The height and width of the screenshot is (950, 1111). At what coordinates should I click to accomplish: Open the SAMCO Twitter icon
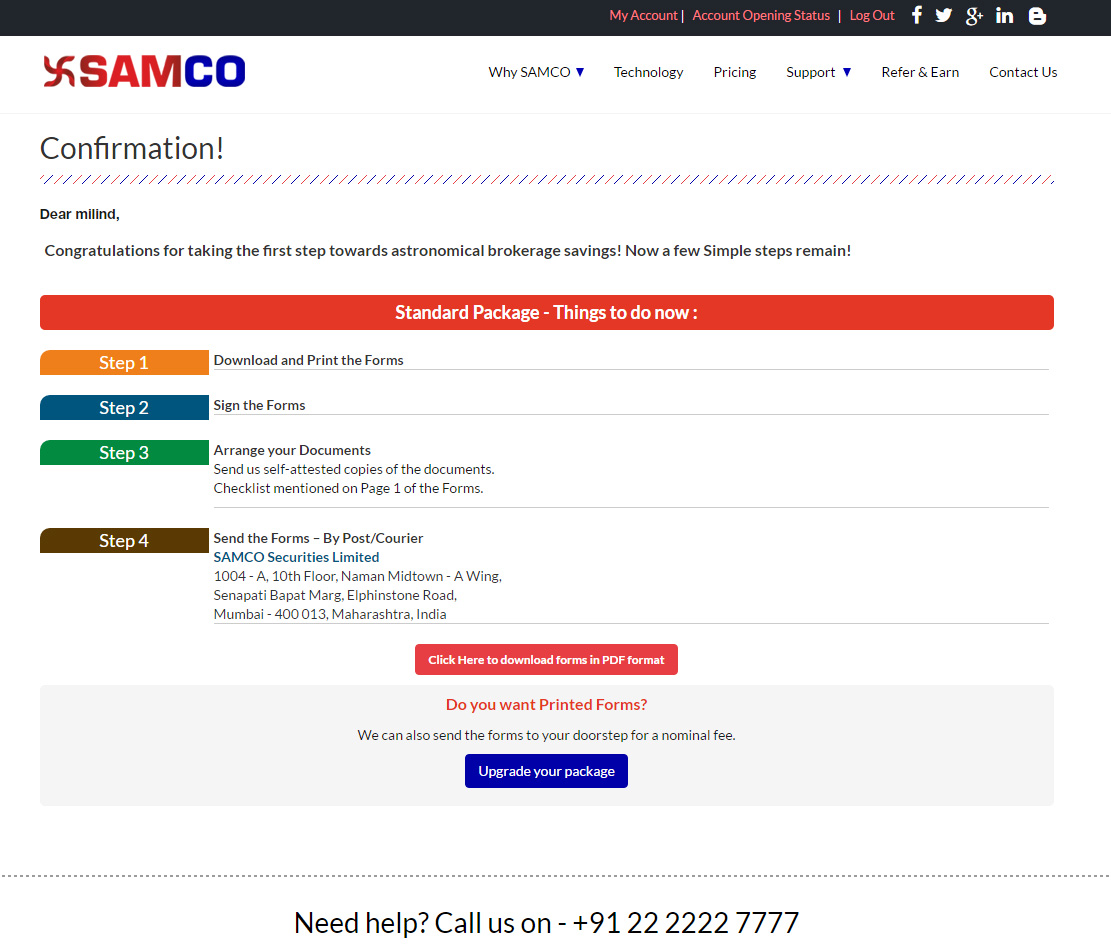[943, 15]
